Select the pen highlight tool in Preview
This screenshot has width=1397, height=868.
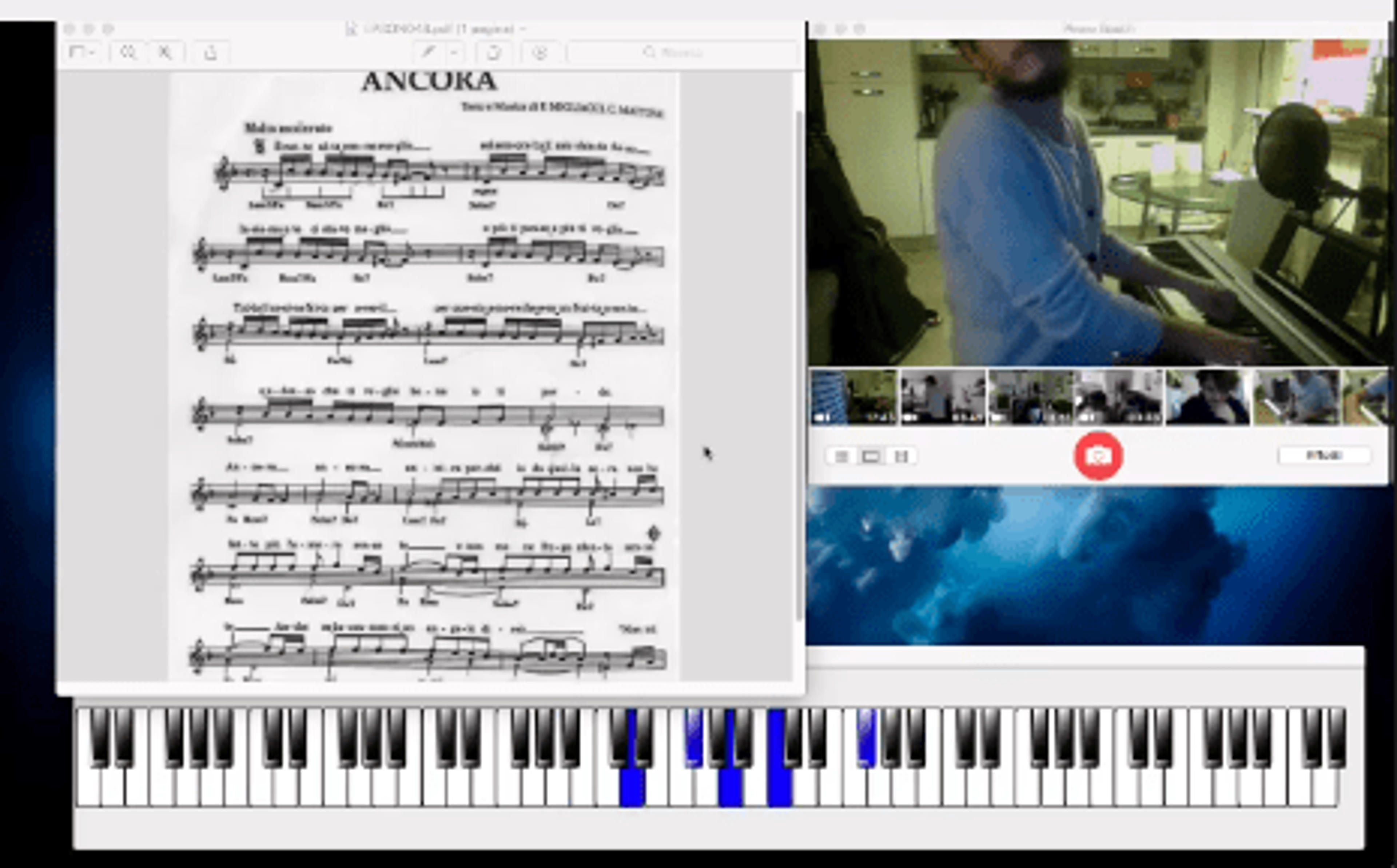tap(428, 53)
